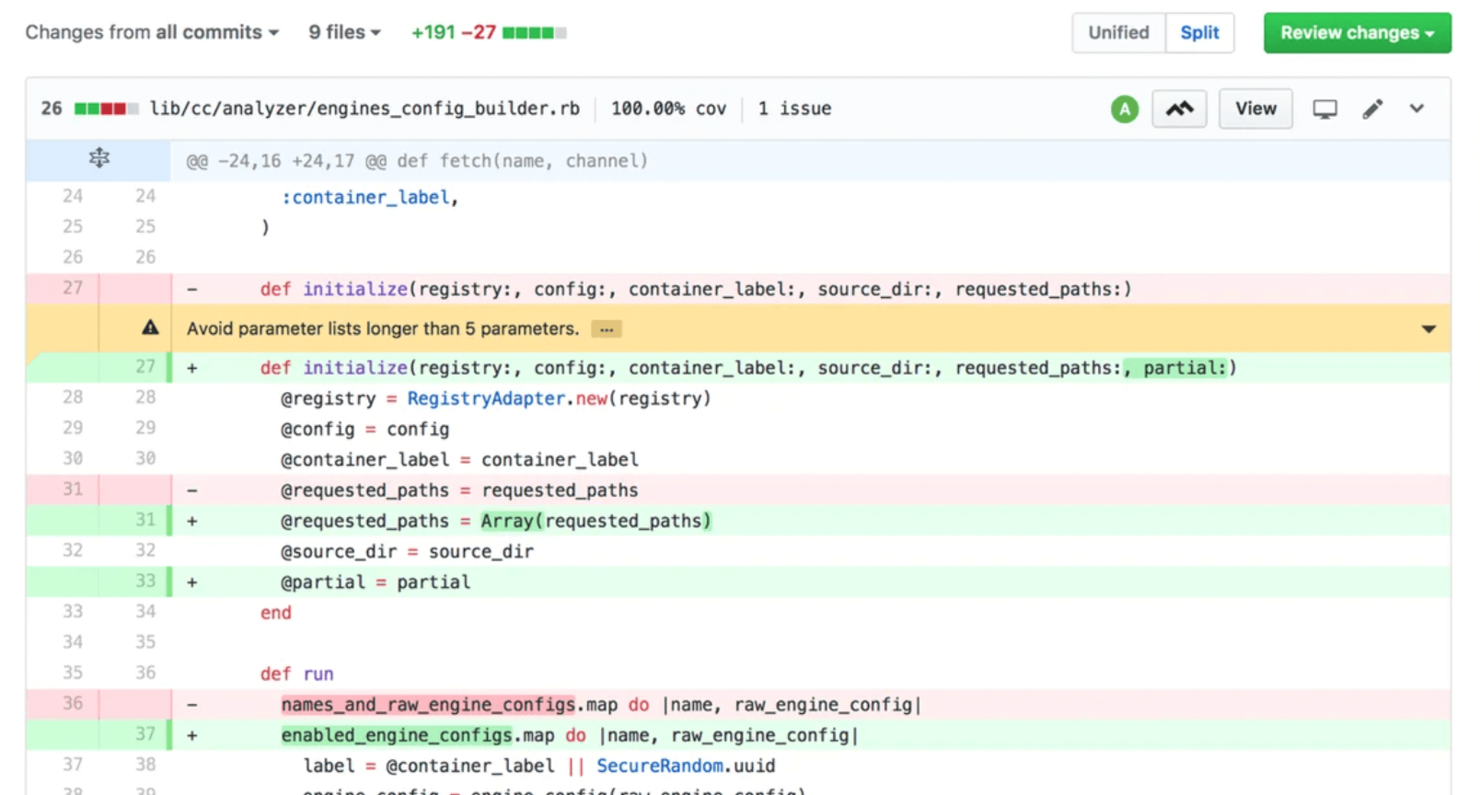Click the warning triangle on the issue banner
The image size is (1480, 795).
pos(149,327)
